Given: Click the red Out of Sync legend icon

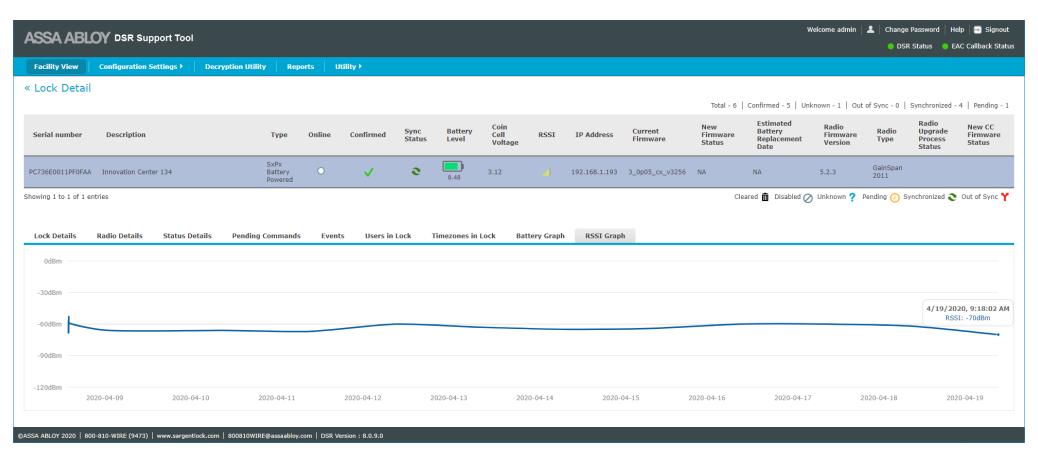Looking at the screenshot, I should (1005, 197).
